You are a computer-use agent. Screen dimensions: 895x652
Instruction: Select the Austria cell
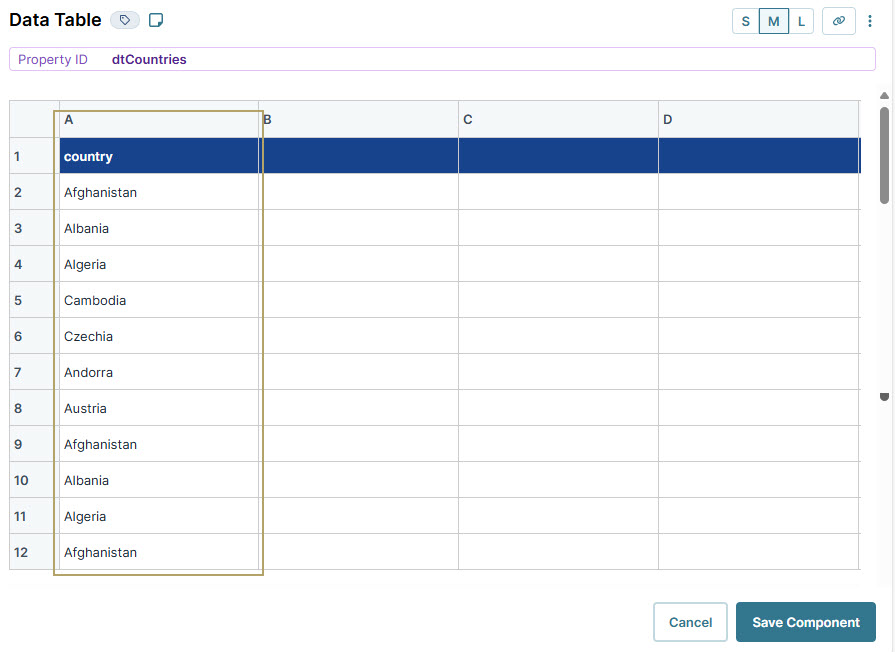coord(159,408)
